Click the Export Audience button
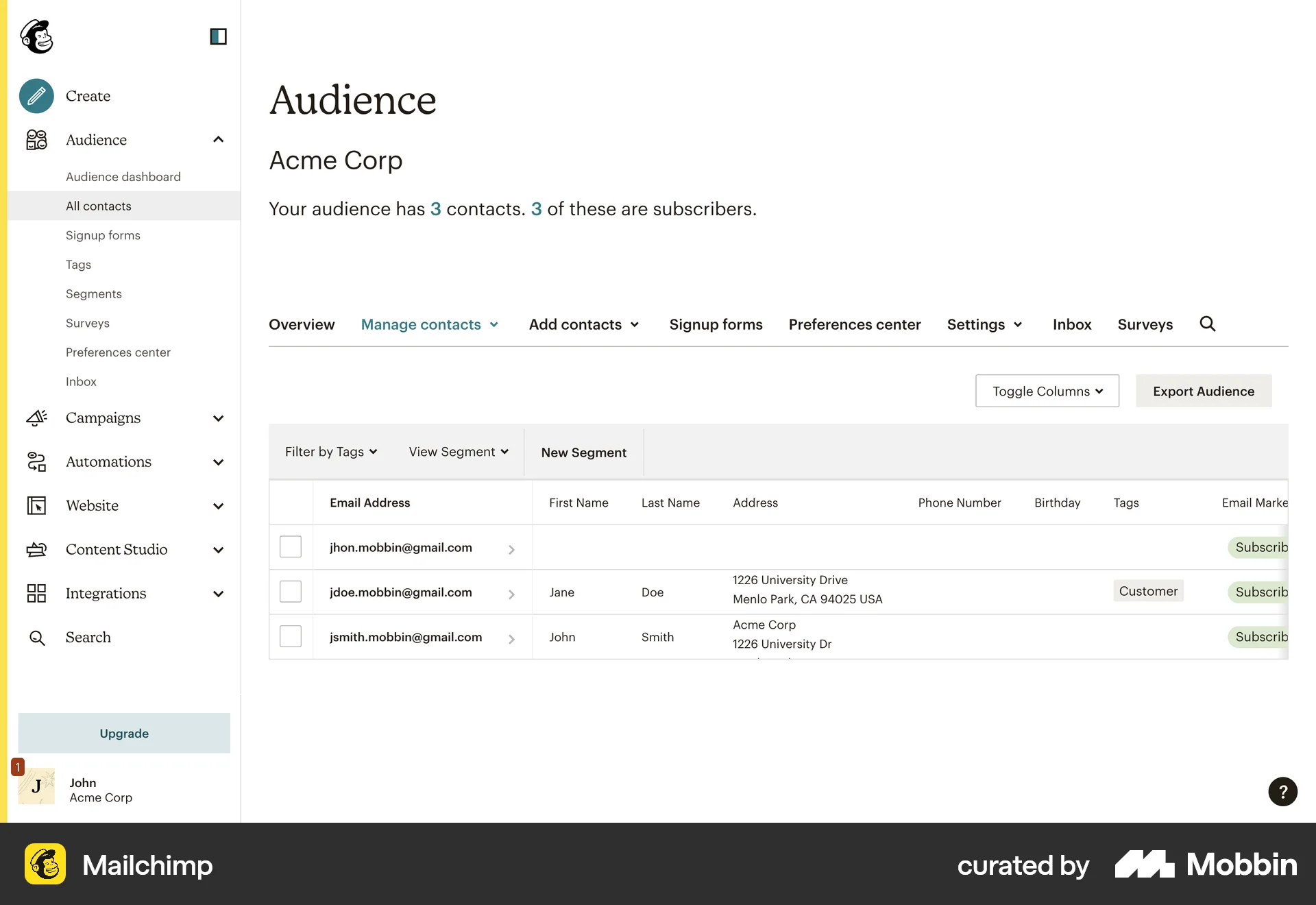 pyautogui.click(x=1203, y=391)
